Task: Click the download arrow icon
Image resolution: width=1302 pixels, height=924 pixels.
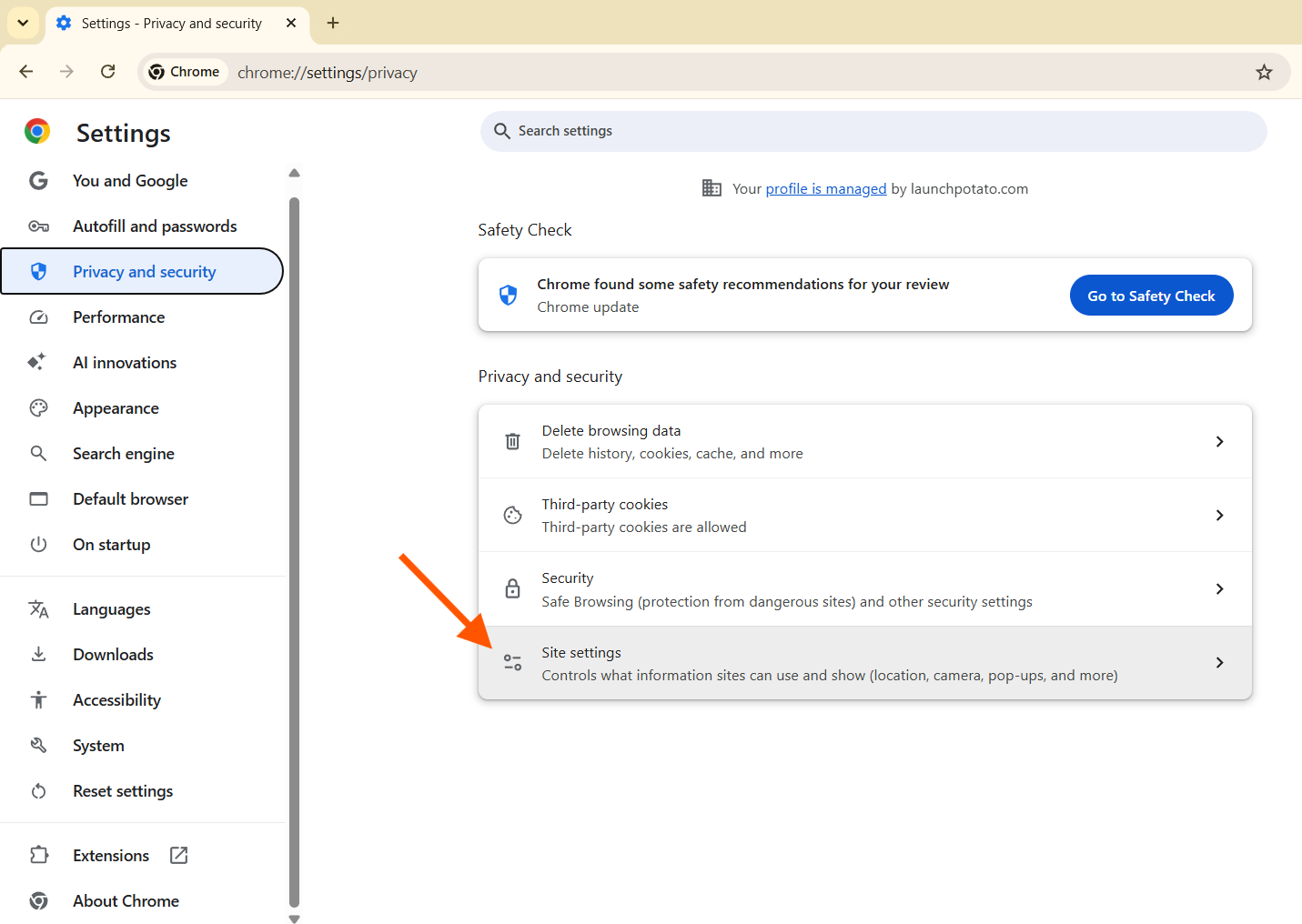Action: click(x=38, y=654)
